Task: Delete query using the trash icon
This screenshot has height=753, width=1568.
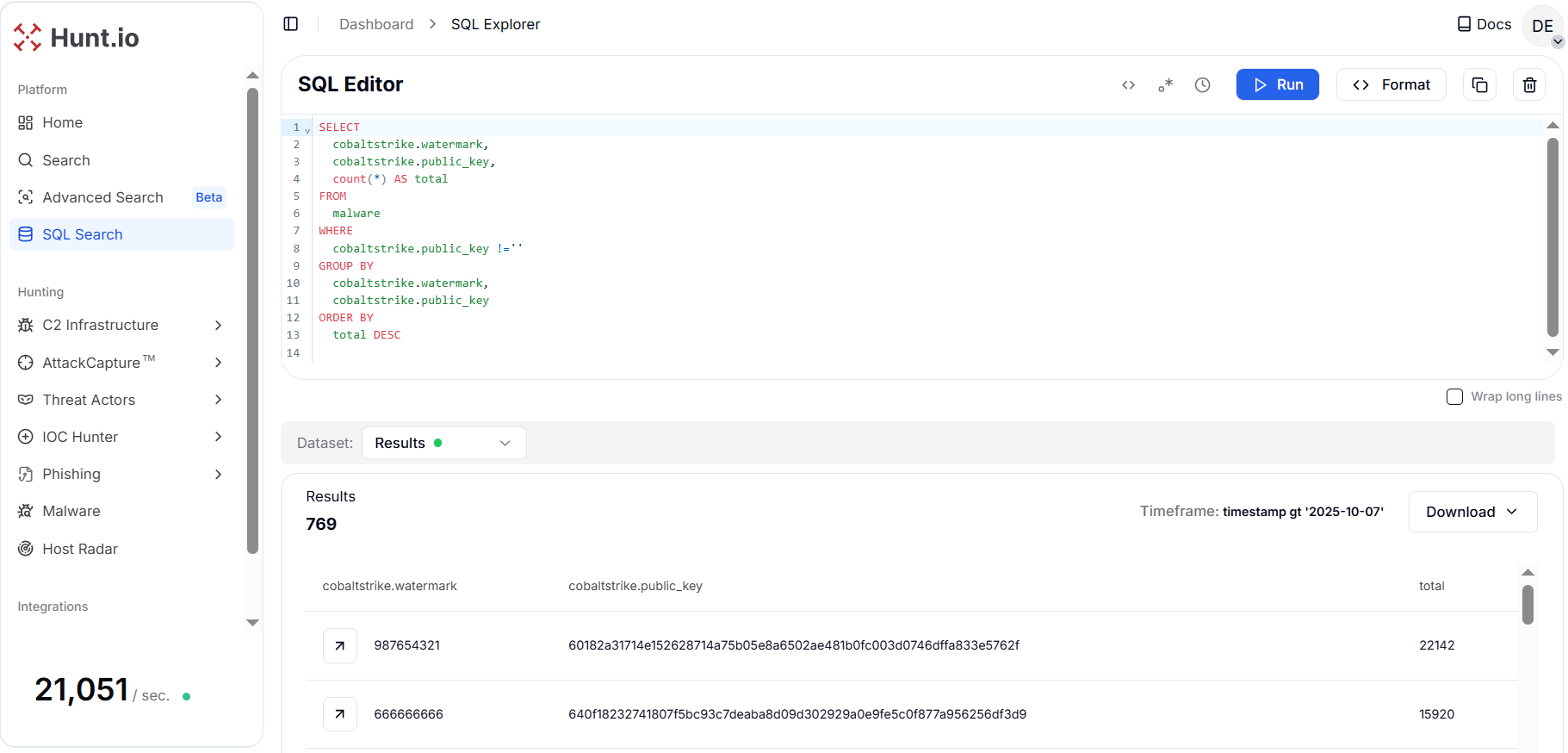Action: pyautogui.click(x=1529, y=84)
